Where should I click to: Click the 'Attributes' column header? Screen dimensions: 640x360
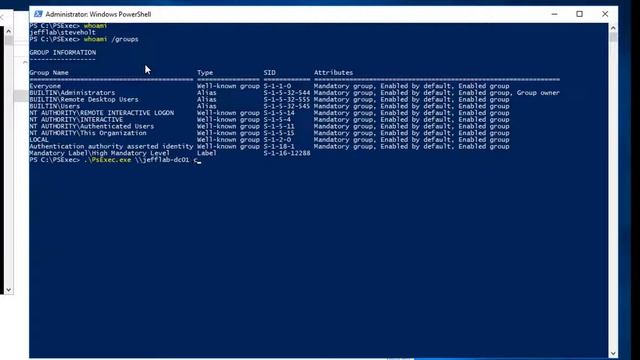pos(333,72)
